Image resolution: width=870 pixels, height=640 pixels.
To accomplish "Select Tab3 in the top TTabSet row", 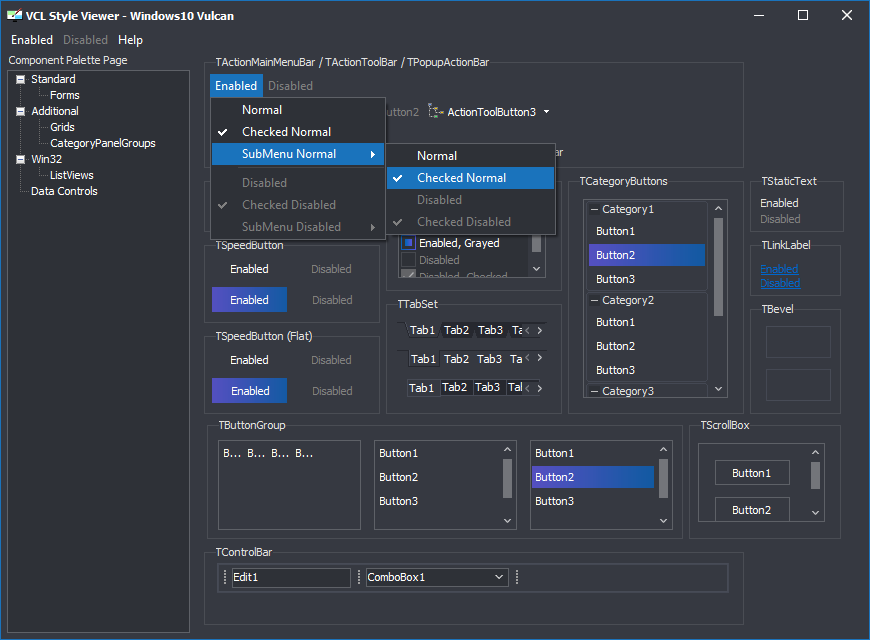I will [490, 330].
